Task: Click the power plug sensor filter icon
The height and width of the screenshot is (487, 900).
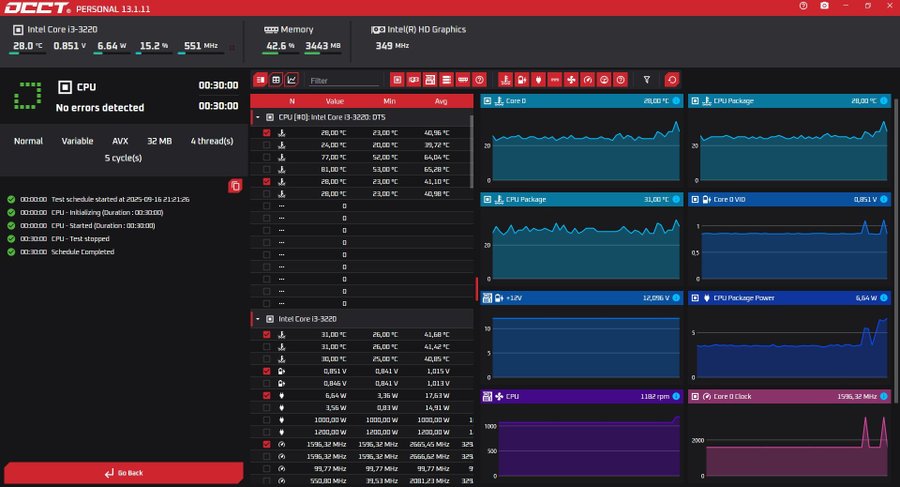Action: tap(538, 80)
